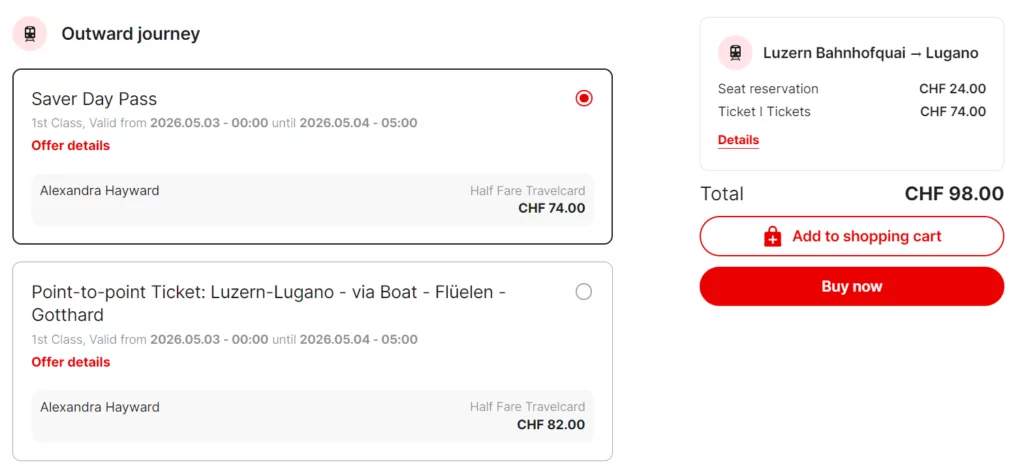Click the shopping cart lock icon

point(772,237)
